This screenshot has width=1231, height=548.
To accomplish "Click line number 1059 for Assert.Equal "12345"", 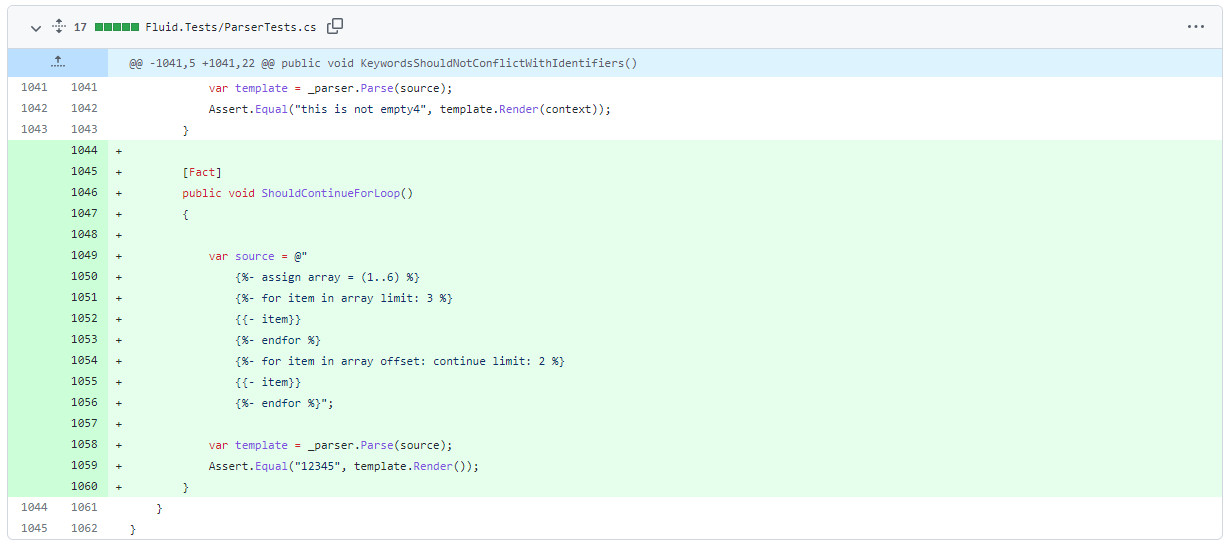I will pos(84,465).
